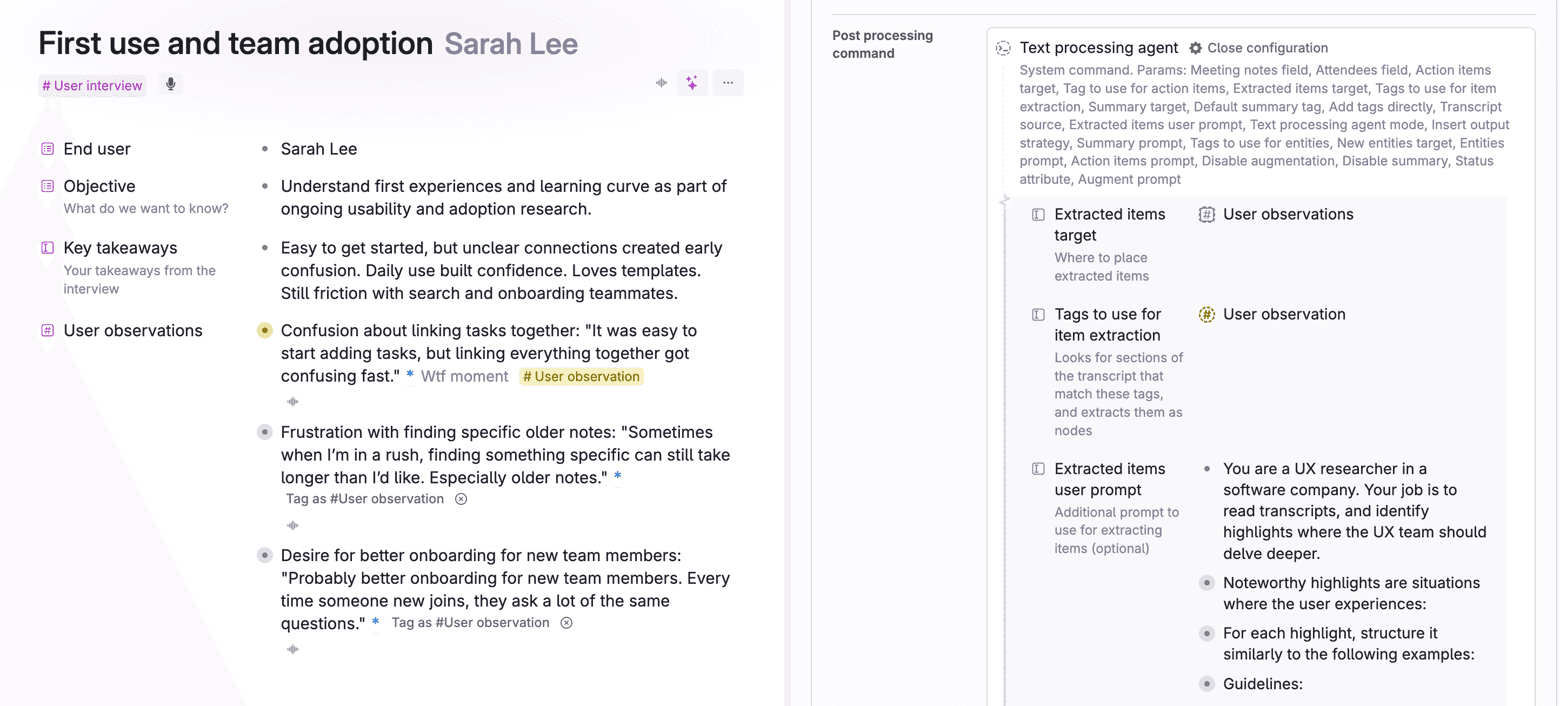Viewport: 1560px width, 706px height.
Task: Expand the Guidelines prompt bullet
Action: click(x=1207, y=685)
